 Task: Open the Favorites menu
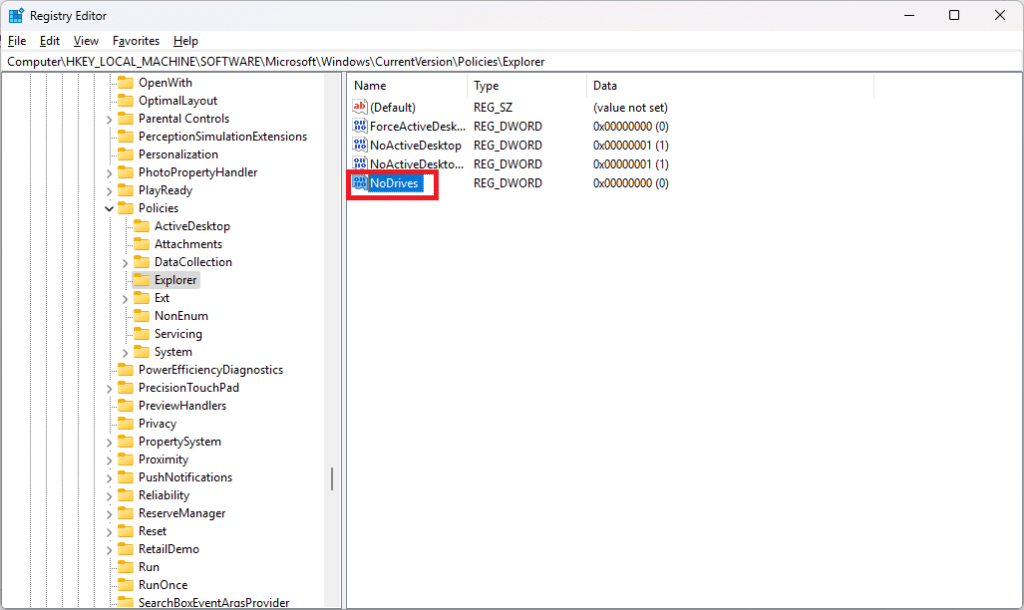pos(136,40)
